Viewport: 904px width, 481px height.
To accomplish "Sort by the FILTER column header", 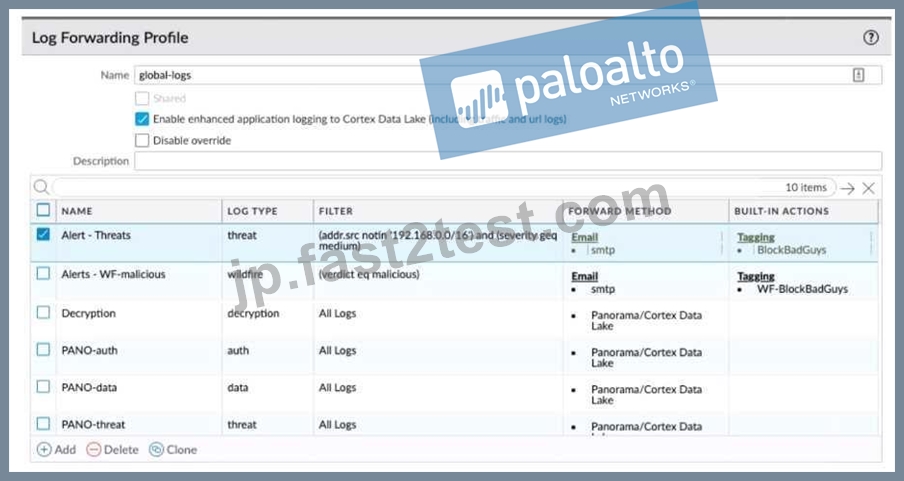I will coord(336,211).
